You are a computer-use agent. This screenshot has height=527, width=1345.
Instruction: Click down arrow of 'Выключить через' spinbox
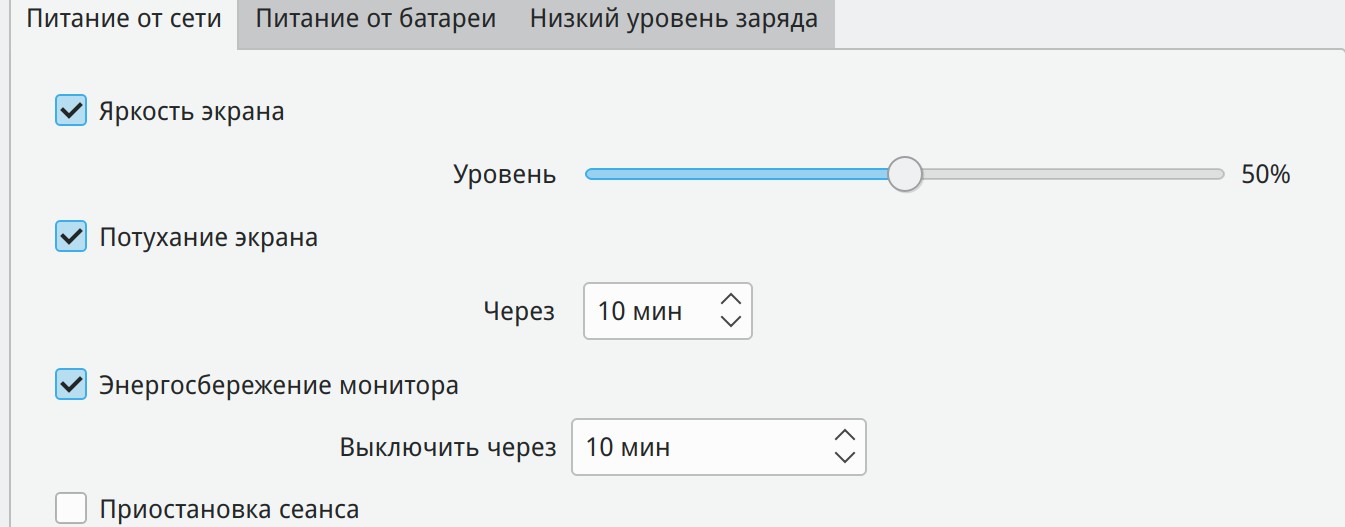pos(845,458)
